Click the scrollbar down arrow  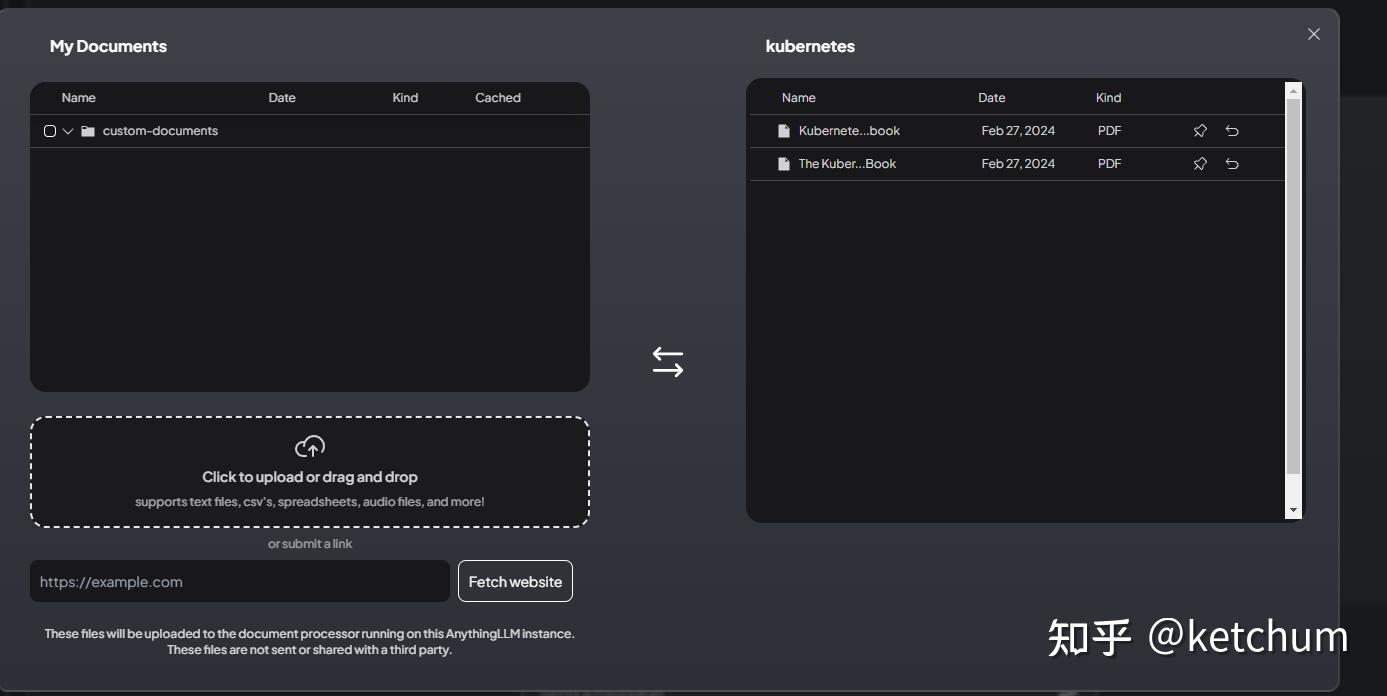click(1293, 510)
